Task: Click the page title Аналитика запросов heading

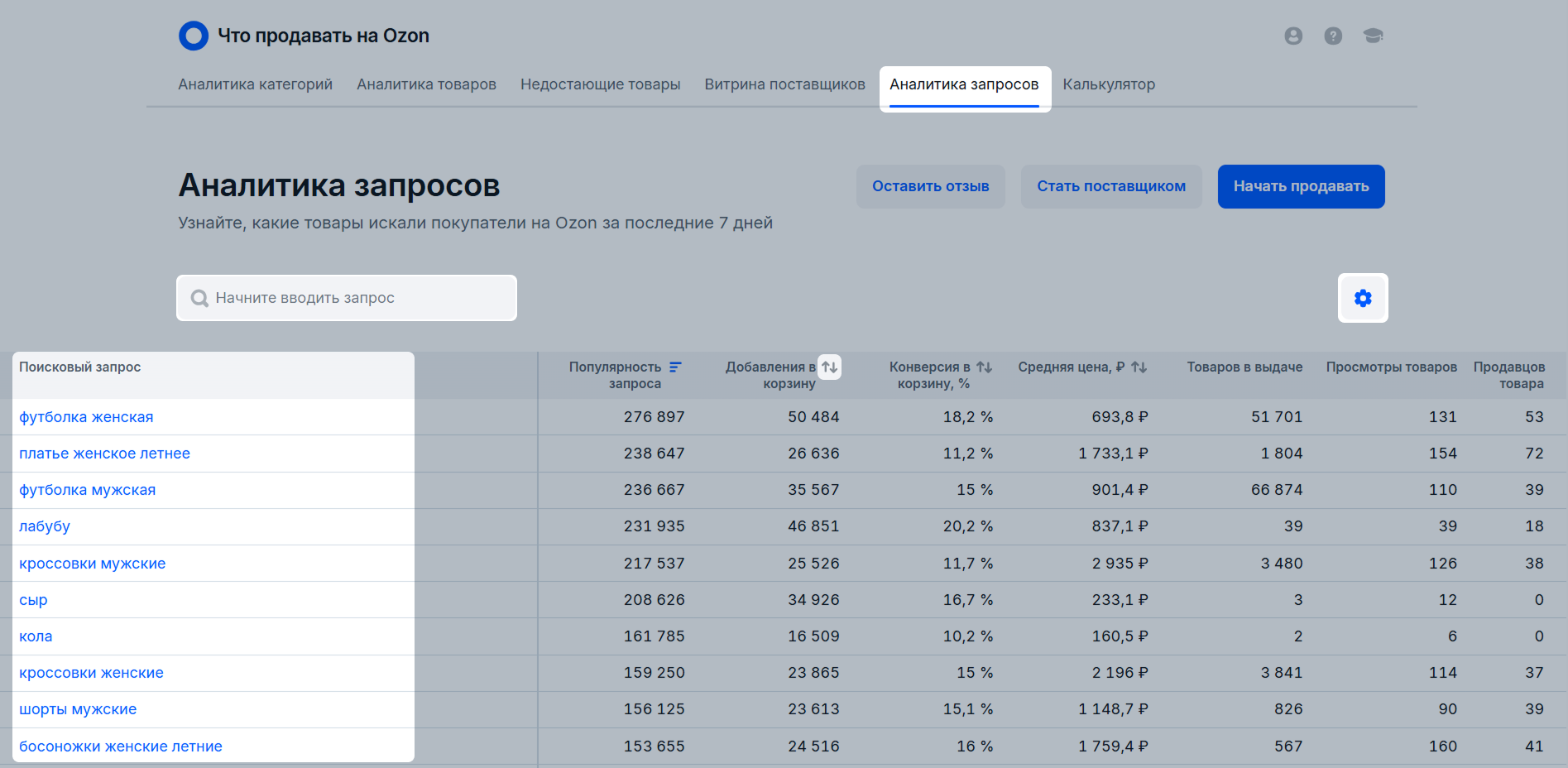Action: point(339,185)
